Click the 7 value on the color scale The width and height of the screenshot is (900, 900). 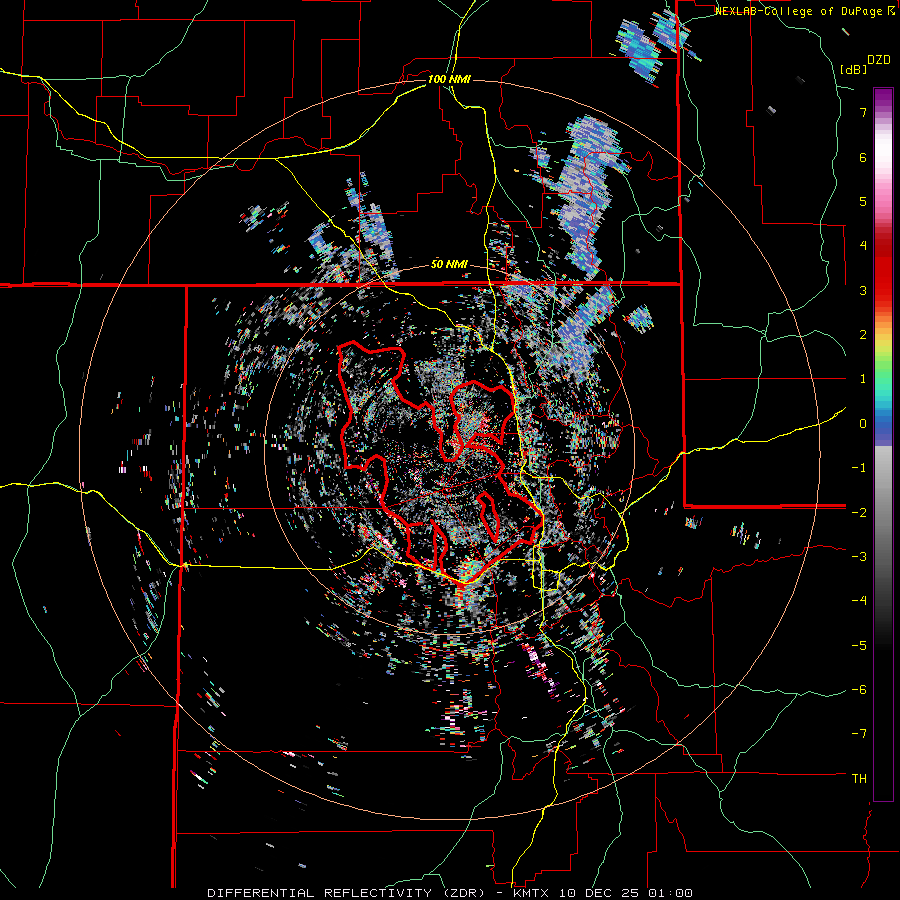863,112
